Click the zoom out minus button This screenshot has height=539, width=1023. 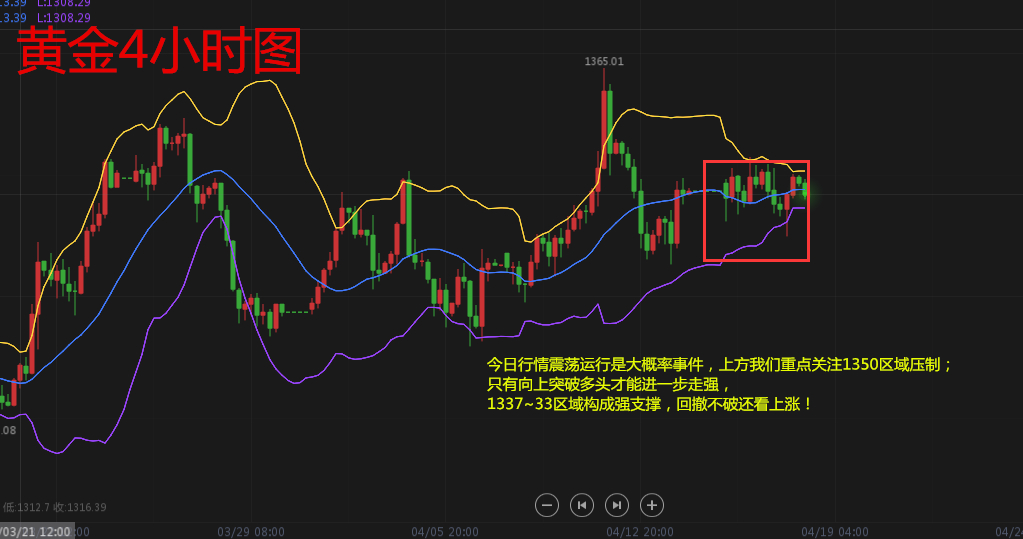click(547, 505)
